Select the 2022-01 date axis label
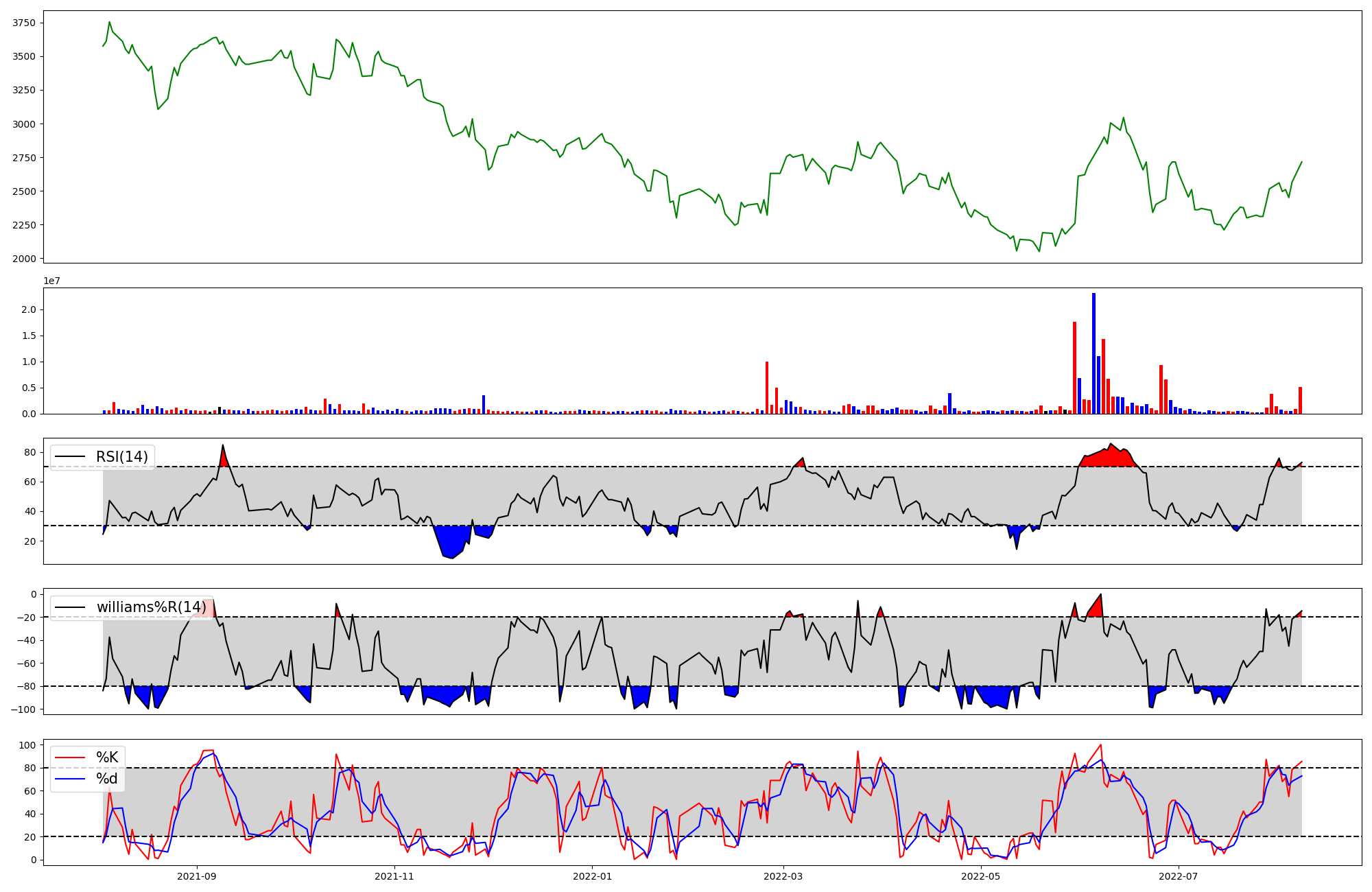Image resolution: width=1372 pixels, height=892 pixels. (x=592, y=876)
